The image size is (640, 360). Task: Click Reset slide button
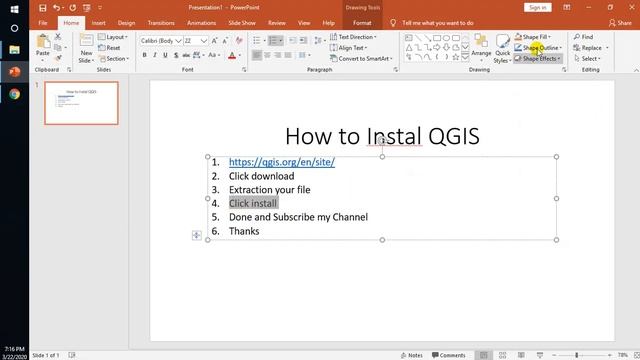click(x=109, y=48)
